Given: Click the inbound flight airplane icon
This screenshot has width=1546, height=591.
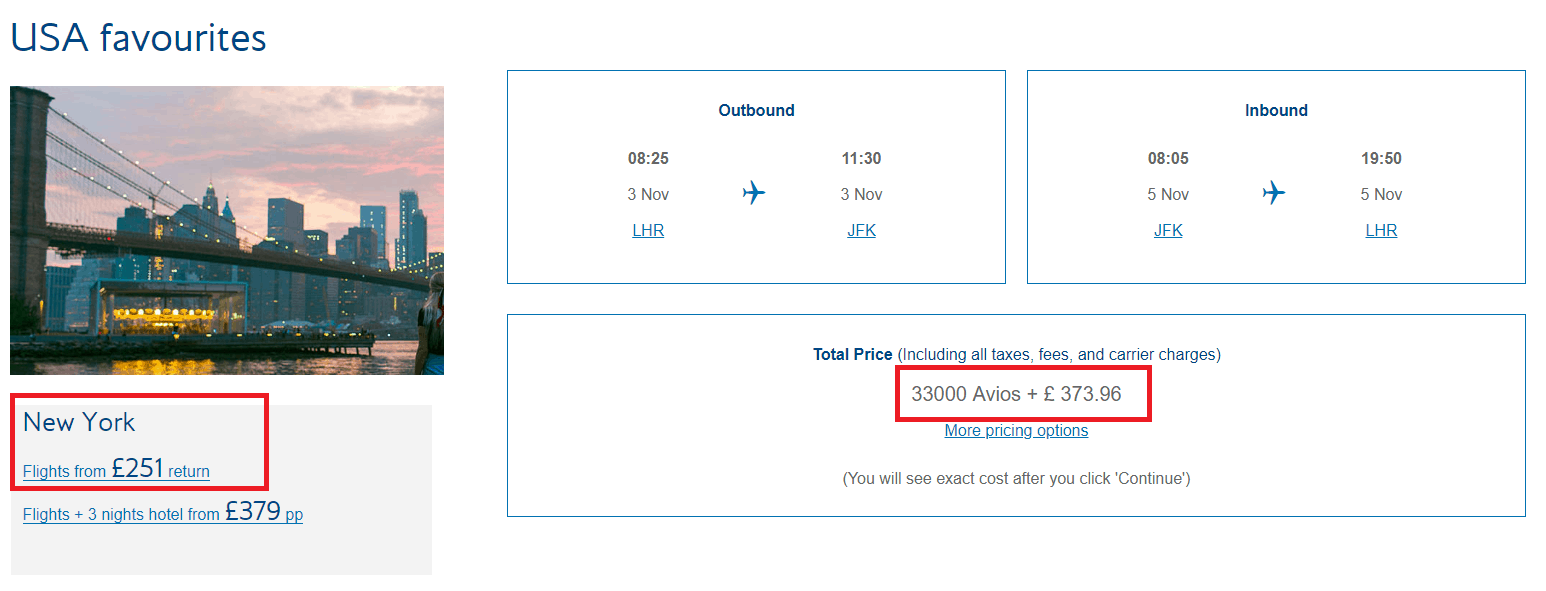Looking at the screenshot, I should [x=1274, y=193].
